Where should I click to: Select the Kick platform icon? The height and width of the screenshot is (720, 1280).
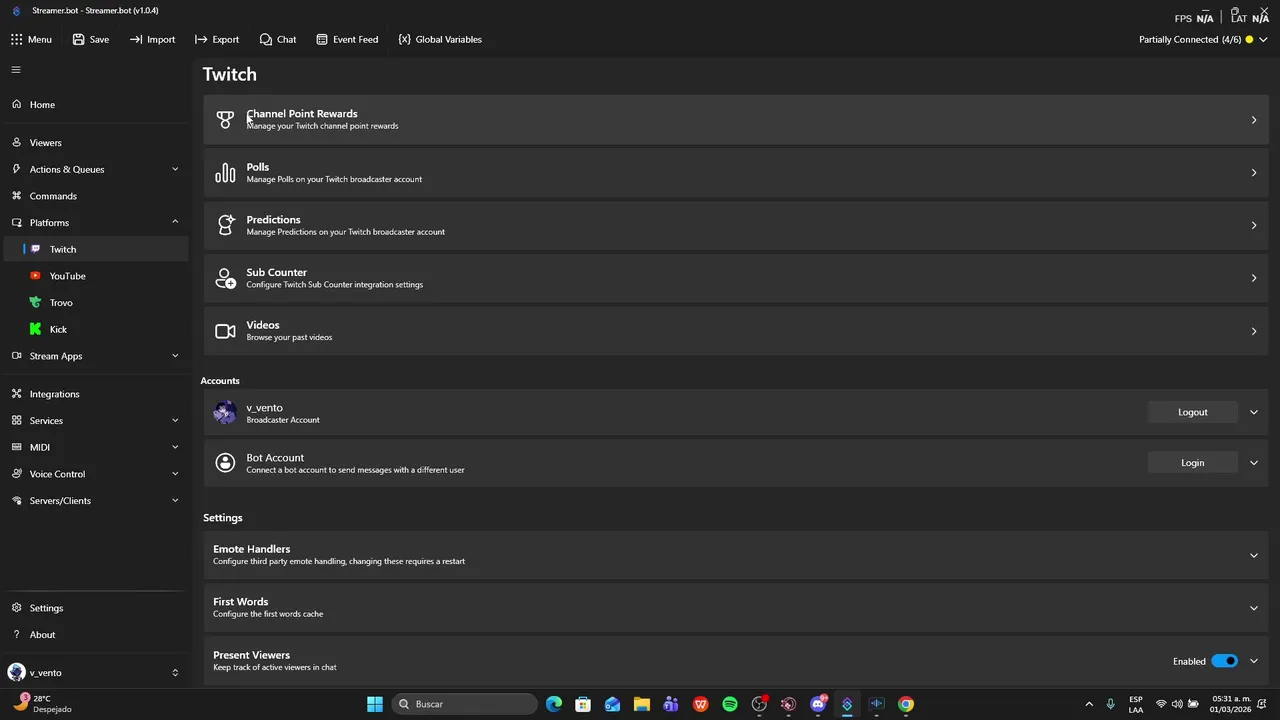(x=36, y=329)
